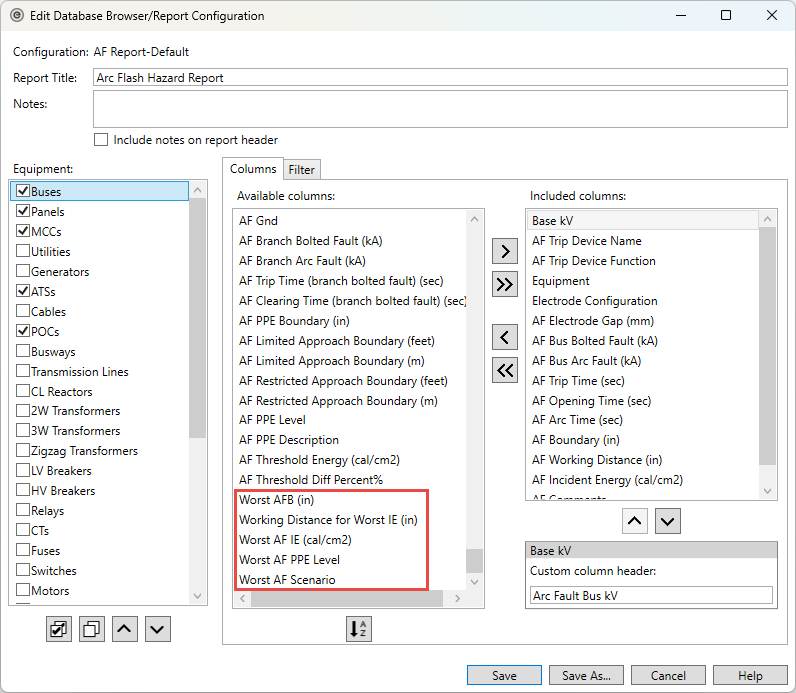The image size is (796, 693).
Task: Click the remove single column left arrow
Action: click(505, 337)
